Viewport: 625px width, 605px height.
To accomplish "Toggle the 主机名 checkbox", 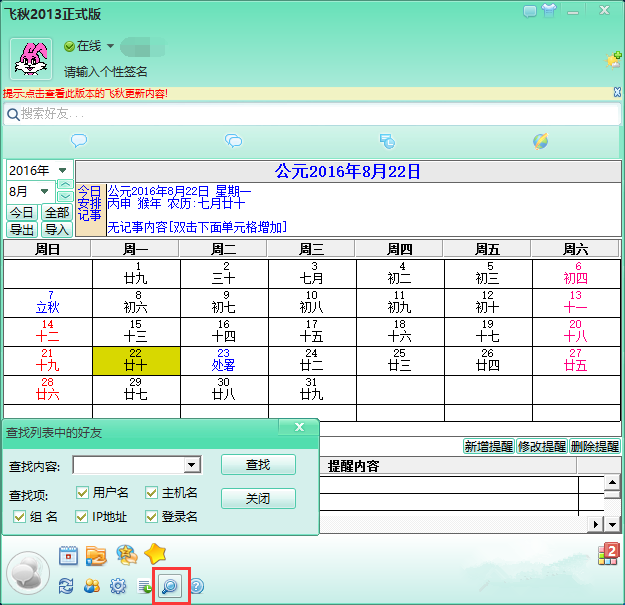I will (151, 492).
